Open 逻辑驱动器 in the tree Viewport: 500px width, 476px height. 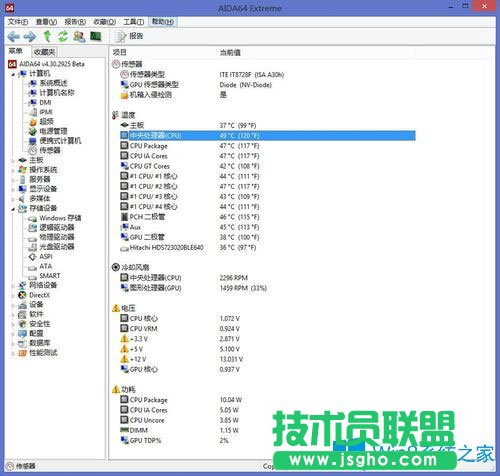(52, 228)
